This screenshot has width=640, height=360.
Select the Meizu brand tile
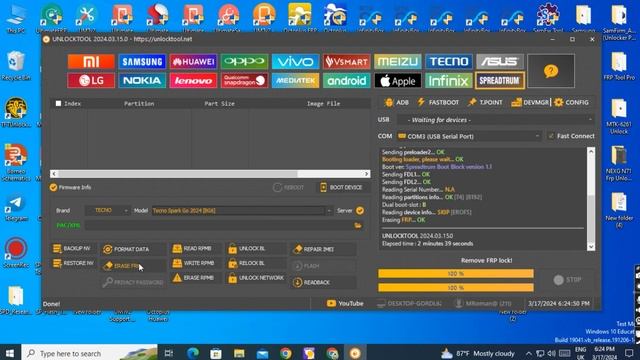(398, 62)
